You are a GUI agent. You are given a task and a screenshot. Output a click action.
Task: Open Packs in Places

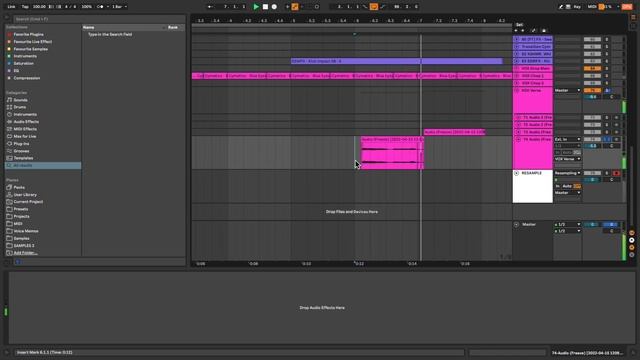(19, 187)
